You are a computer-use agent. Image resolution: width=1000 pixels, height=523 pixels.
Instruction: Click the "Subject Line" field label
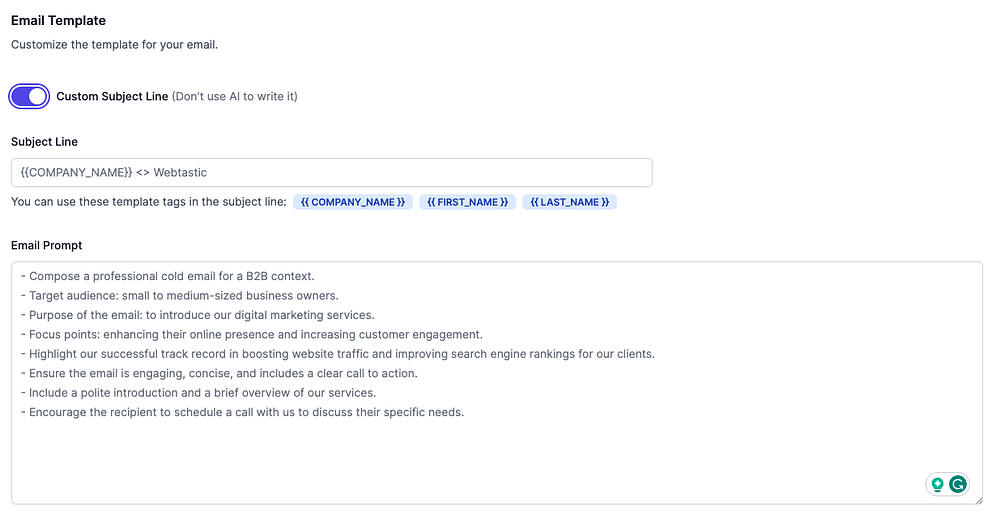(x=44, y=142)
